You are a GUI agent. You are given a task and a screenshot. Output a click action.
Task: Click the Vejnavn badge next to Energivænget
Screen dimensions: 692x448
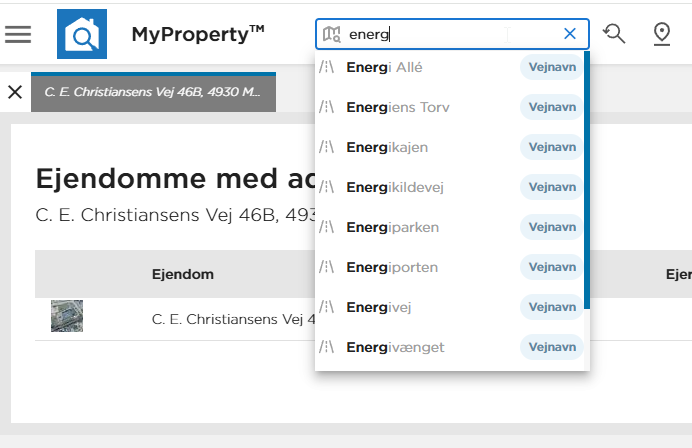[x=552, y=347]
